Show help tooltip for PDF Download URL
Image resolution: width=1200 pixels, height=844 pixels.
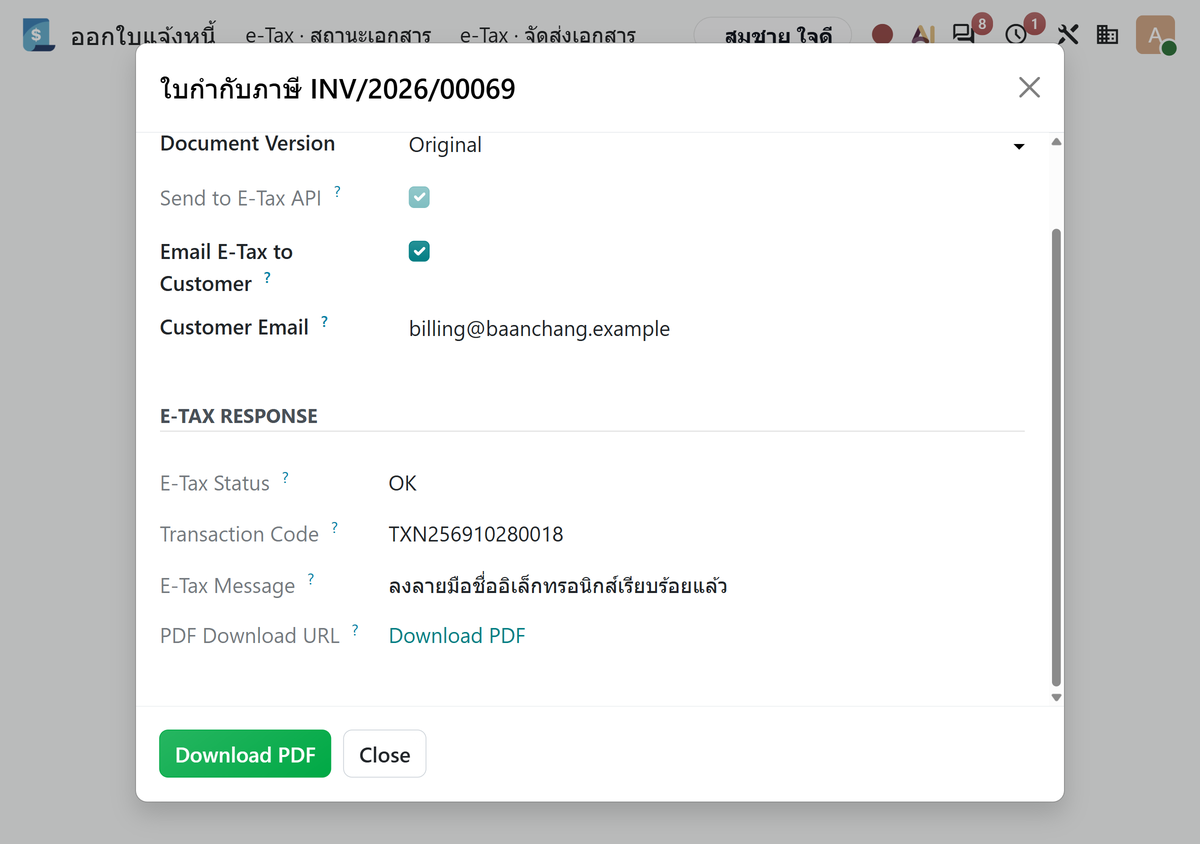point(355,630)
